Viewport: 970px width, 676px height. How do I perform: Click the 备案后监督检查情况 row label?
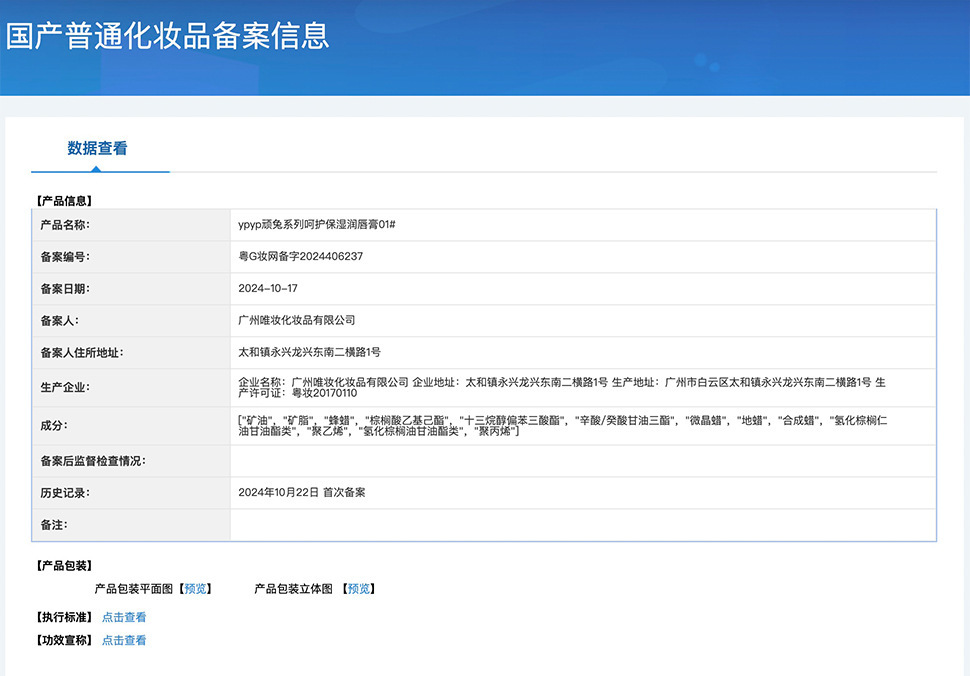point(93,461)
